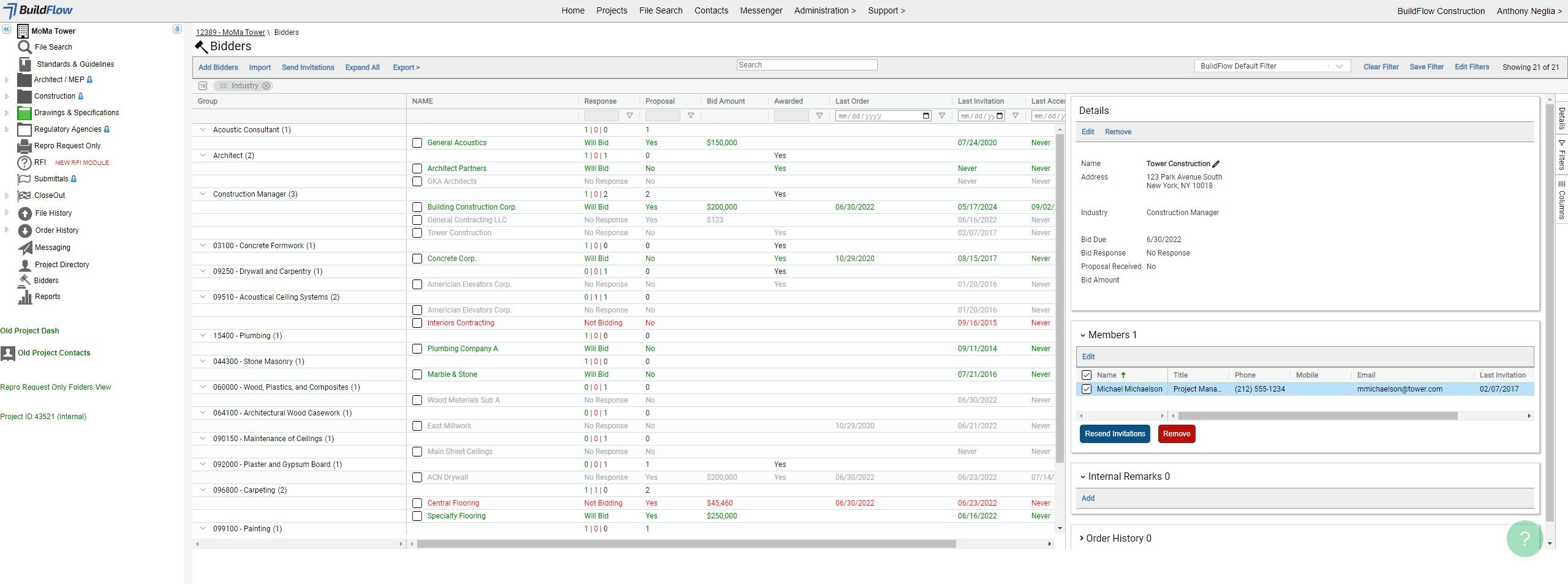Open Response column filter funnel icon

click(x=629, y=116)
